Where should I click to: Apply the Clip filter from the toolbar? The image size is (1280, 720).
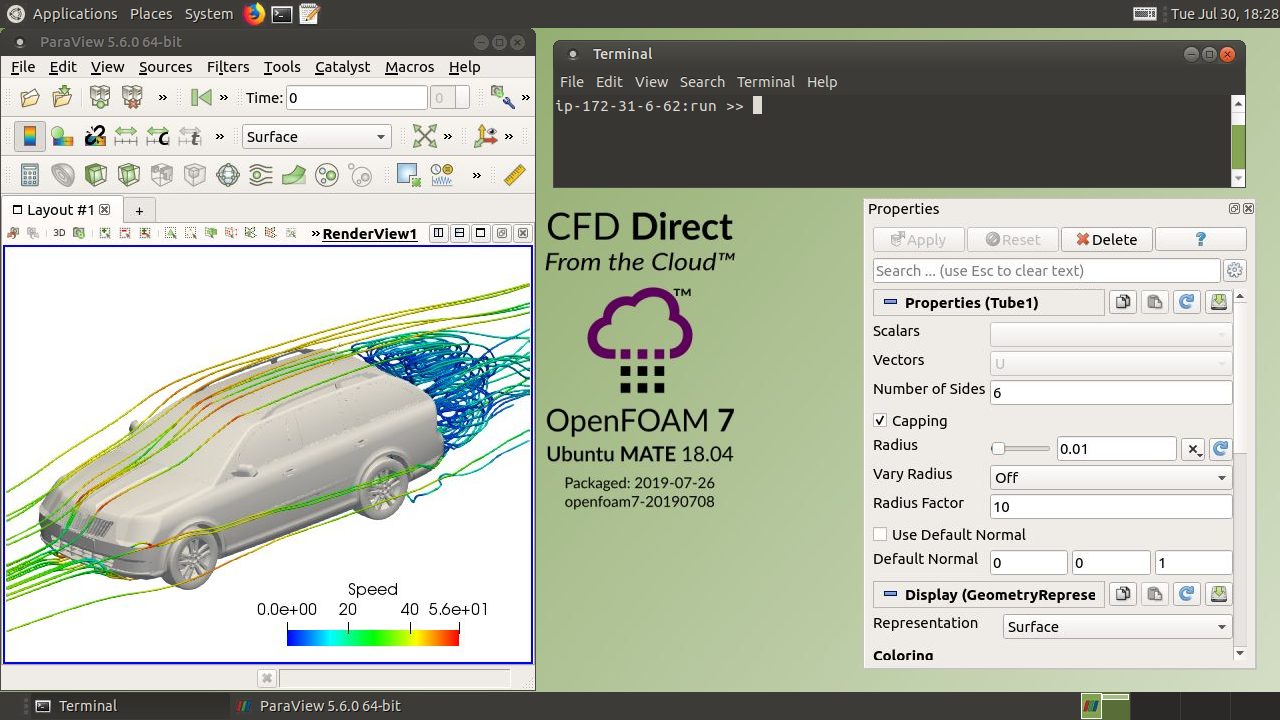pyautogui.click(x=94, y=175)
